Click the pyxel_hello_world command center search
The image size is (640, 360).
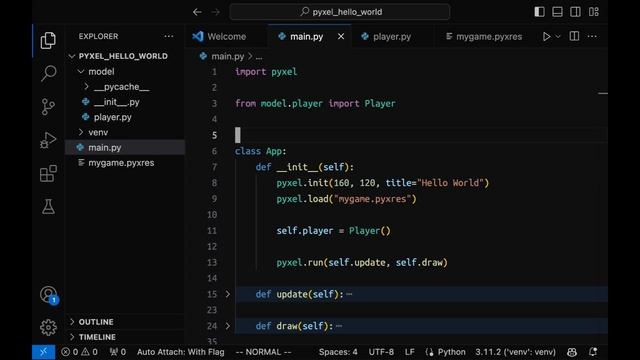[340, 12]
